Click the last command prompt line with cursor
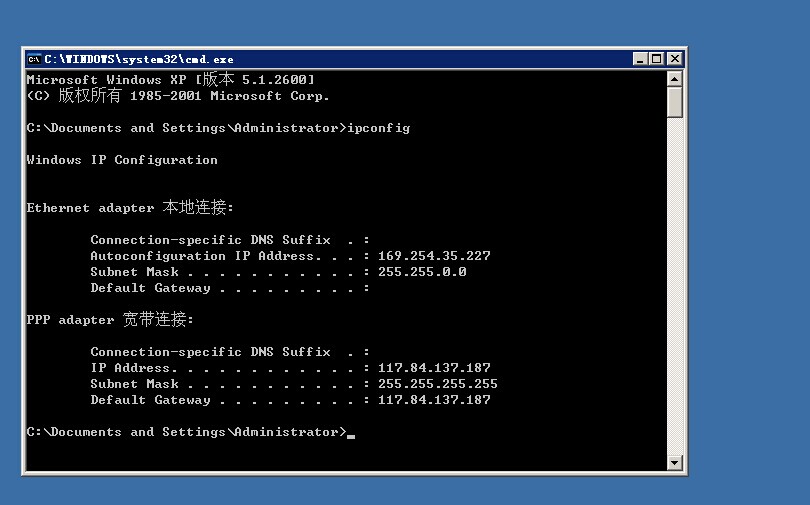810x505 pixels. point(191,432)
